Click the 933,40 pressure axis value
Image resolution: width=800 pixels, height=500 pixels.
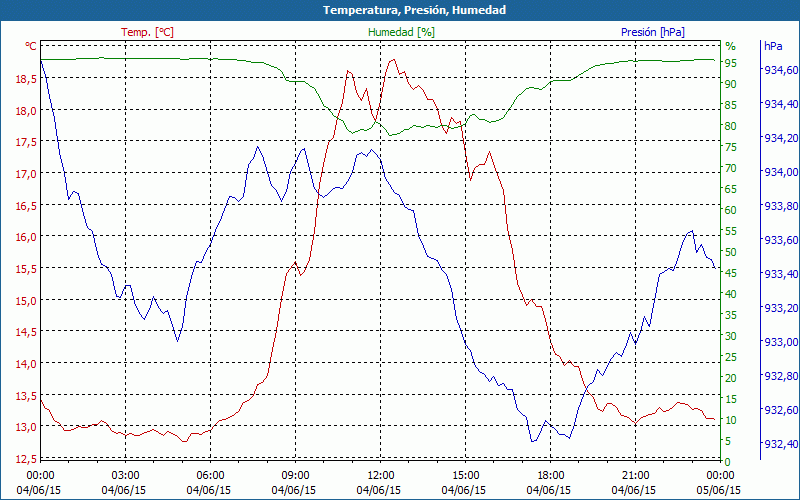point(781,274)
